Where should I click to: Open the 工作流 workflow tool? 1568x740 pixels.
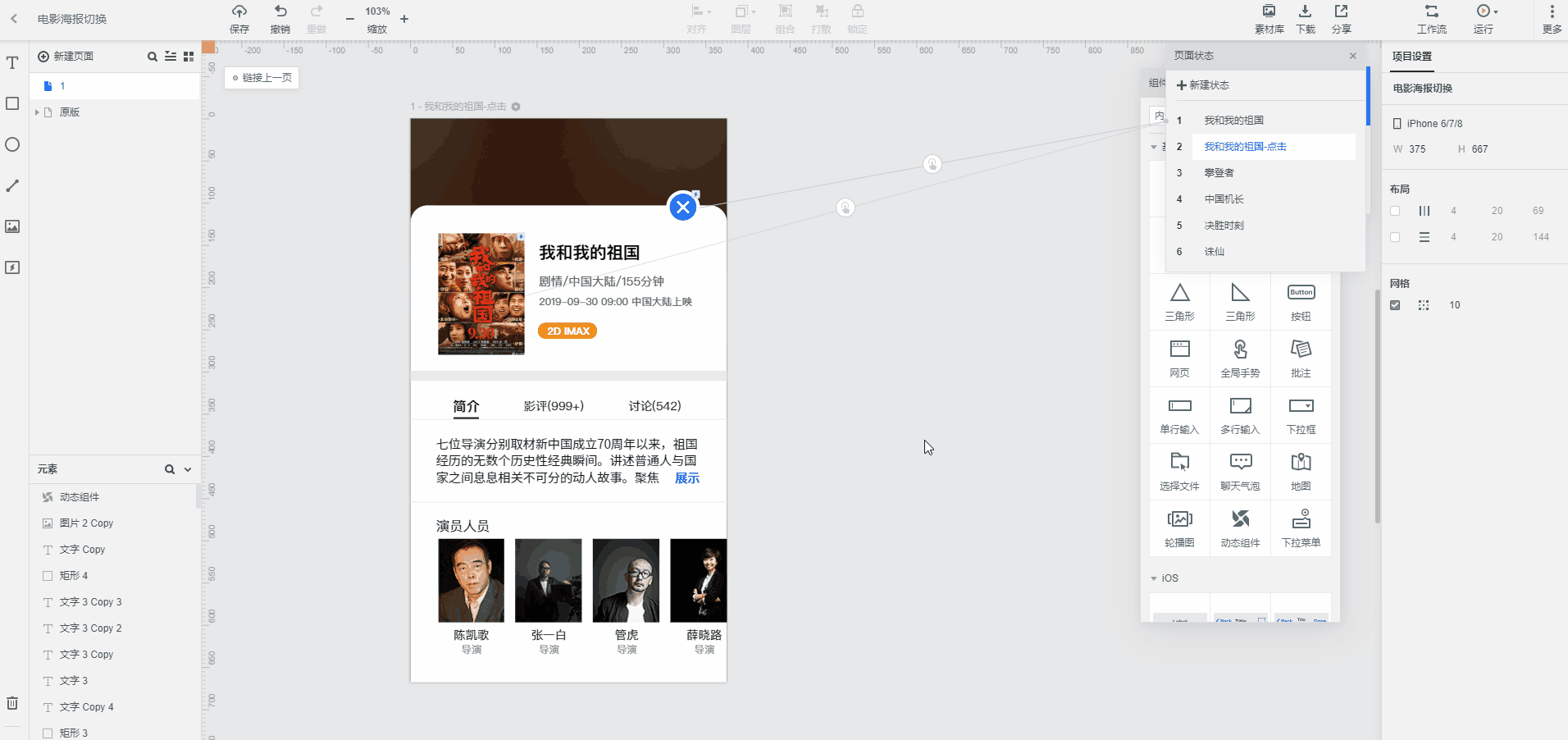[1432, 19]
